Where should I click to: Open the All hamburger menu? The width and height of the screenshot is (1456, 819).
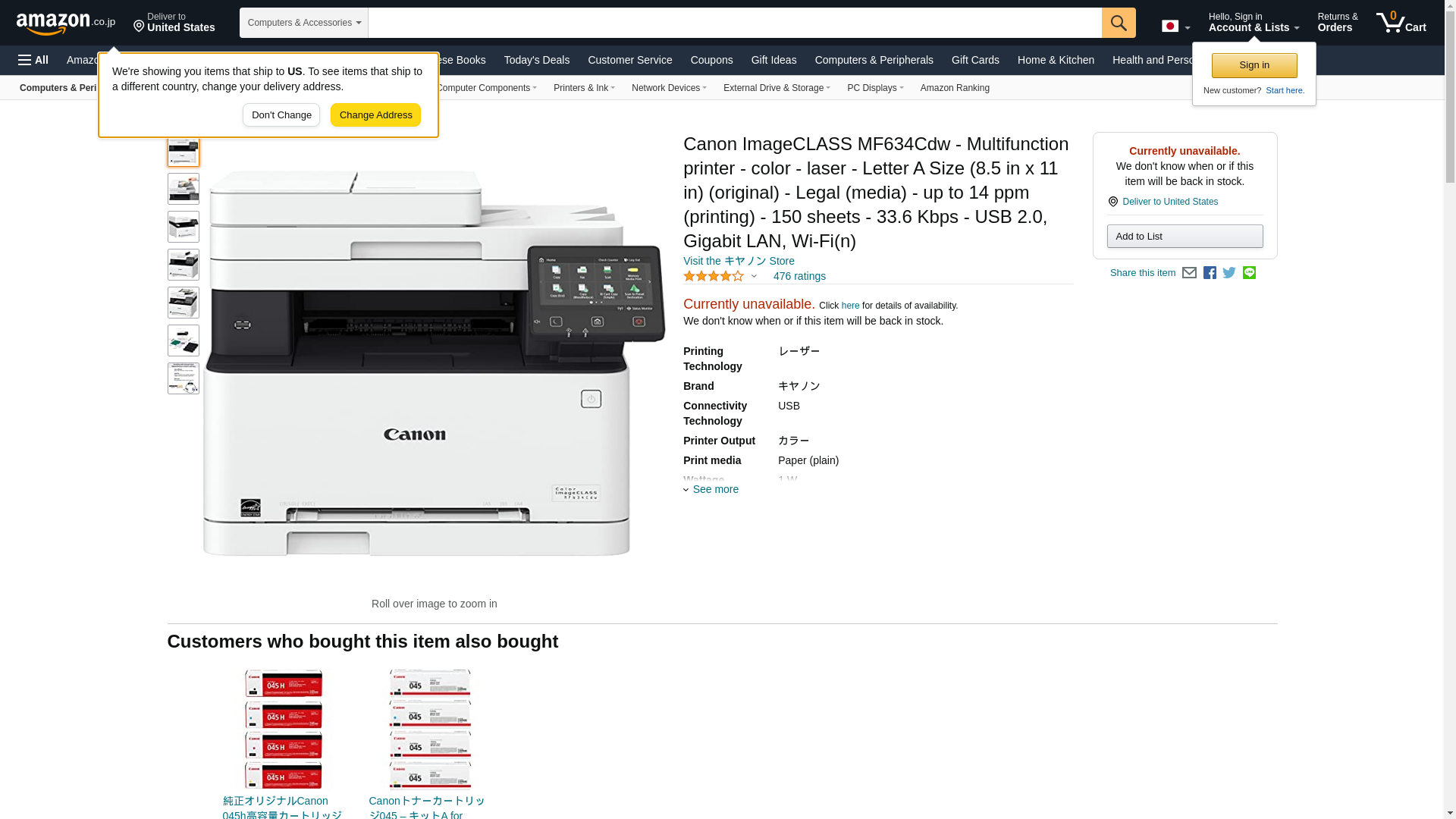(33, 60)
